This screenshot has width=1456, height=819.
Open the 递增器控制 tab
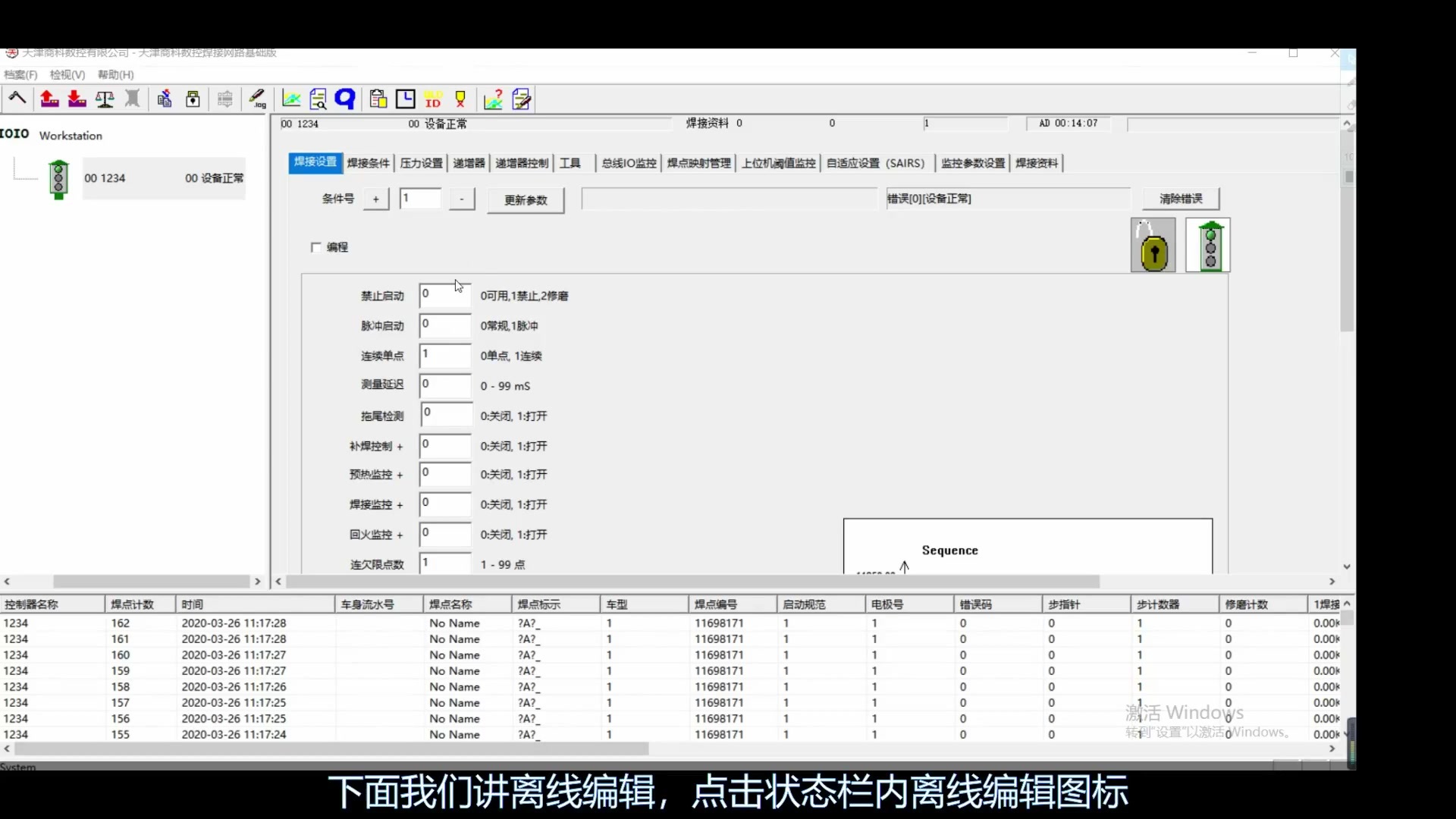522,163
